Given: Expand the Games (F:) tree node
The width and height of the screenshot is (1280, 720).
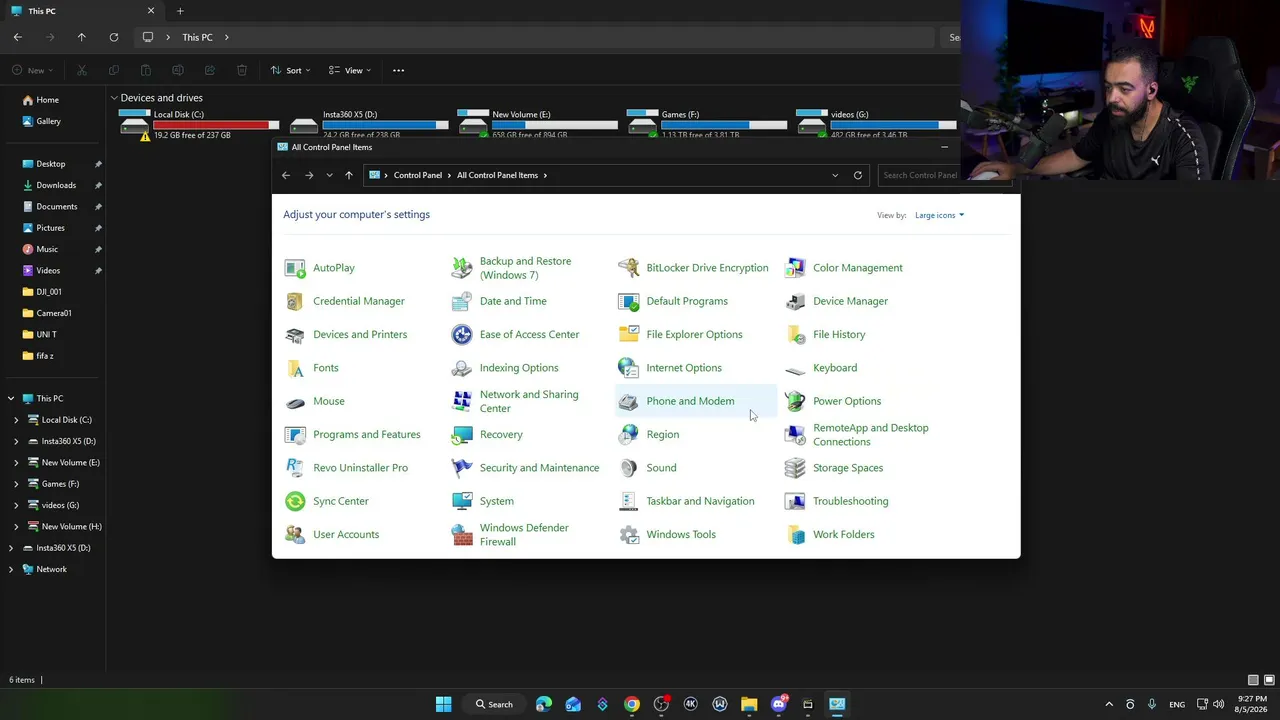Looking at the screenshot, I should (x=16, y=484).
